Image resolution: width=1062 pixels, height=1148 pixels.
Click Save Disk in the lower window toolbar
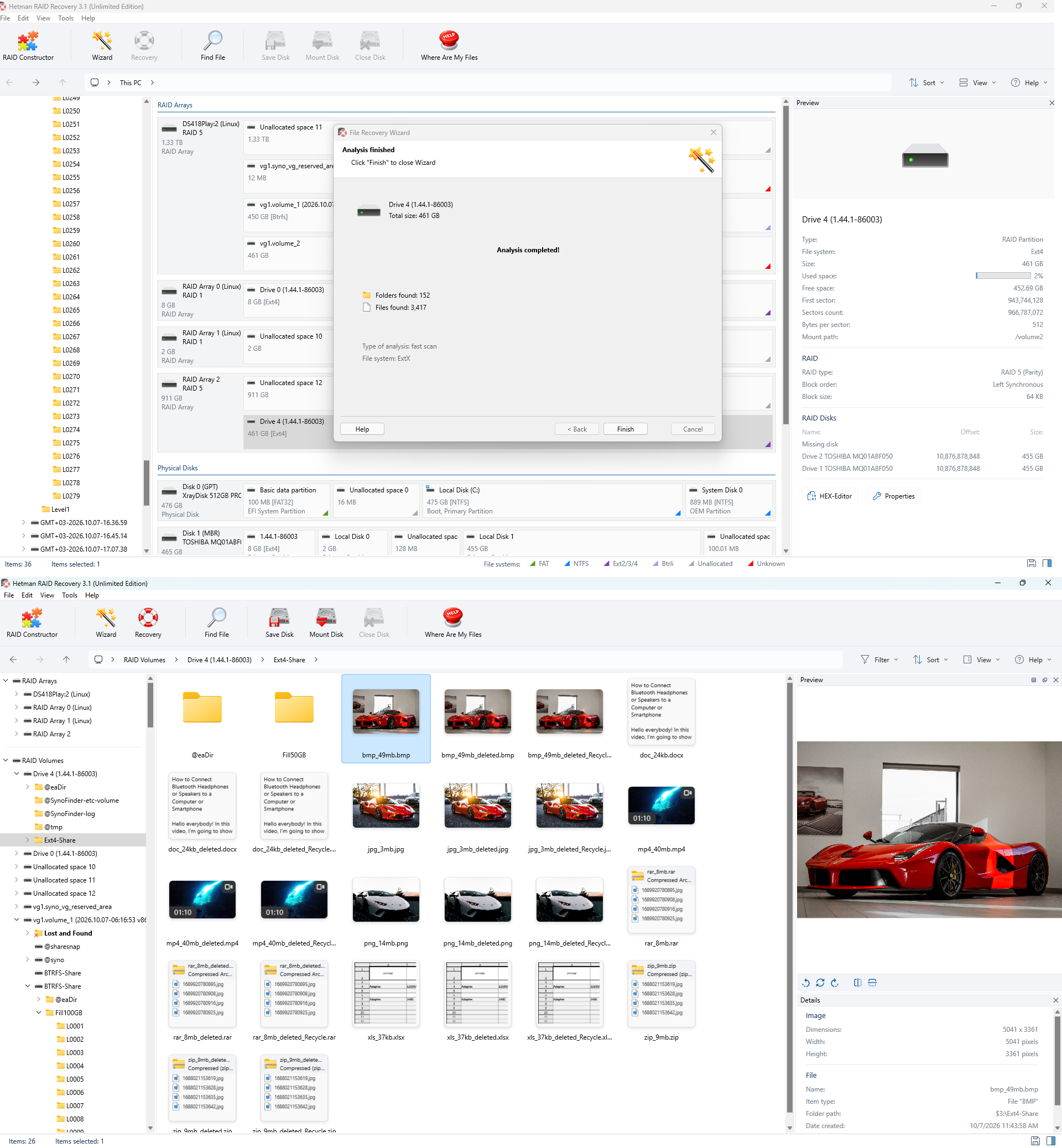pyautogui.click(x=279, y=622)
